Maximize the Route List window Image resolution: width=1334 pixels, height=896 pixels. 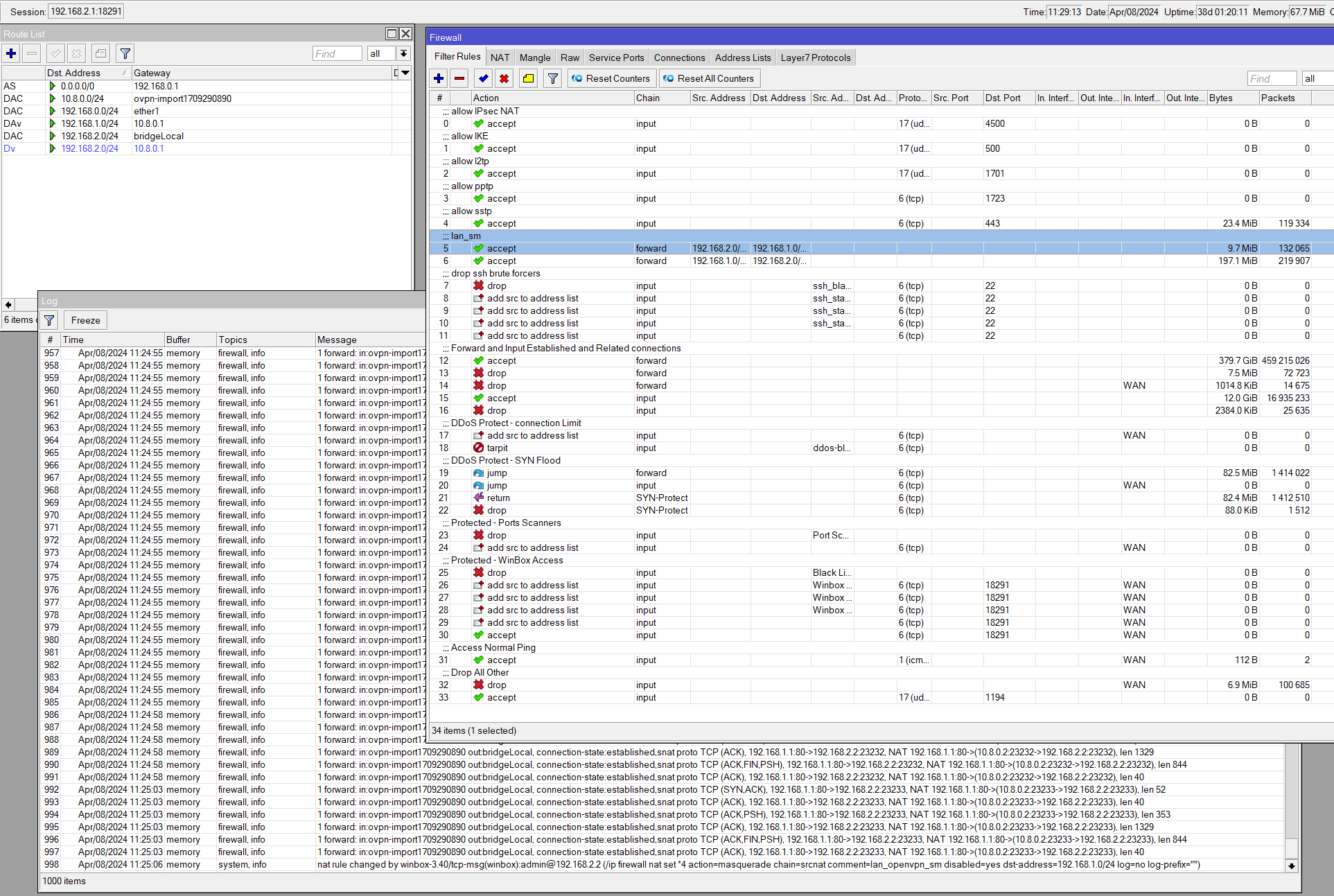pyautogui.click(x=392, y=33)
